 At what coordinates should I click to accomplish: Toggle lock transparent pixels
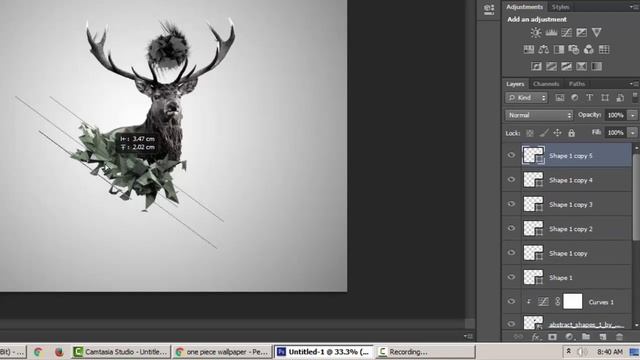click(x=530, y=133)
